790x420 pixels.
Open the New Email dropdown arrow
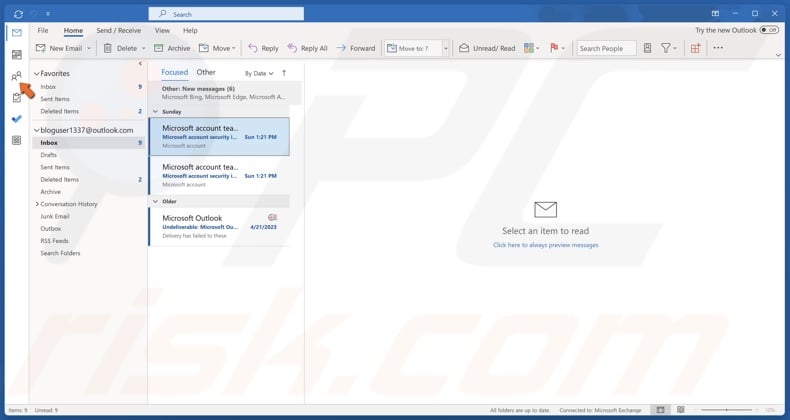point(89,48)
